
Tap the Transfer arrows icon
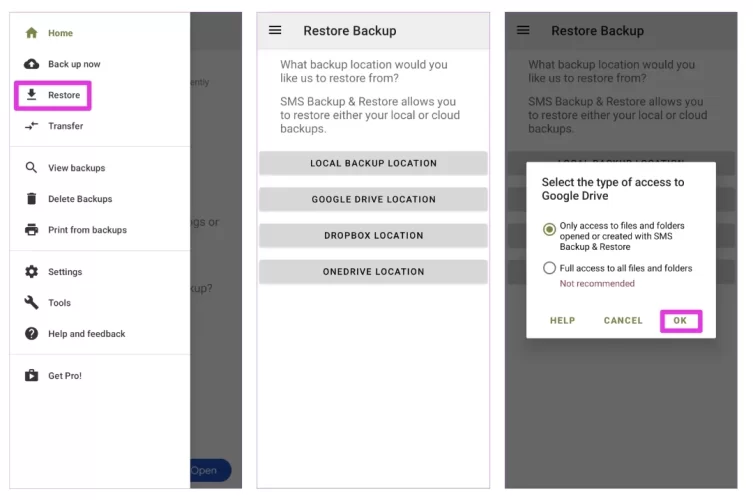pyautogui.click(x=31, y=126)
